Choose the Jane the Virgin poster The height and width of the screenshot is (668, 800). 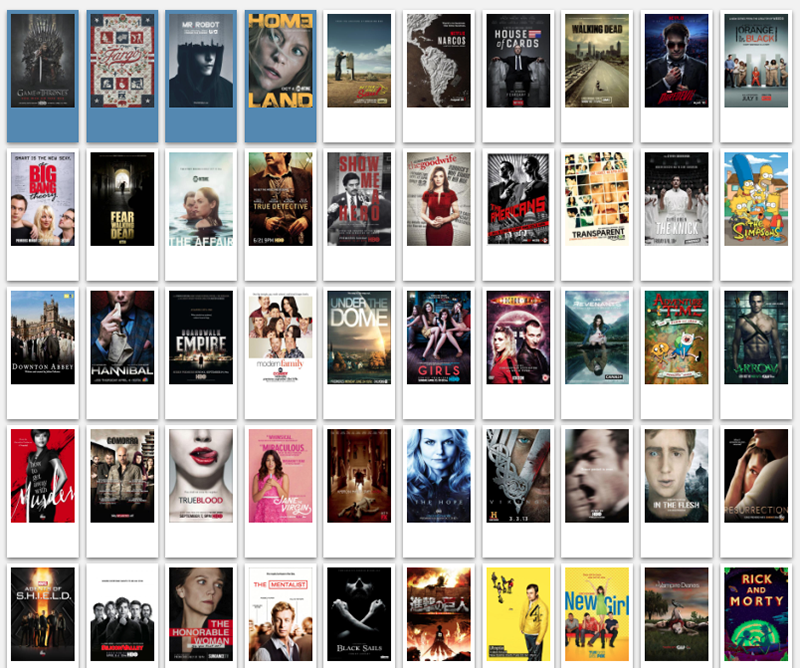[281, 476]
